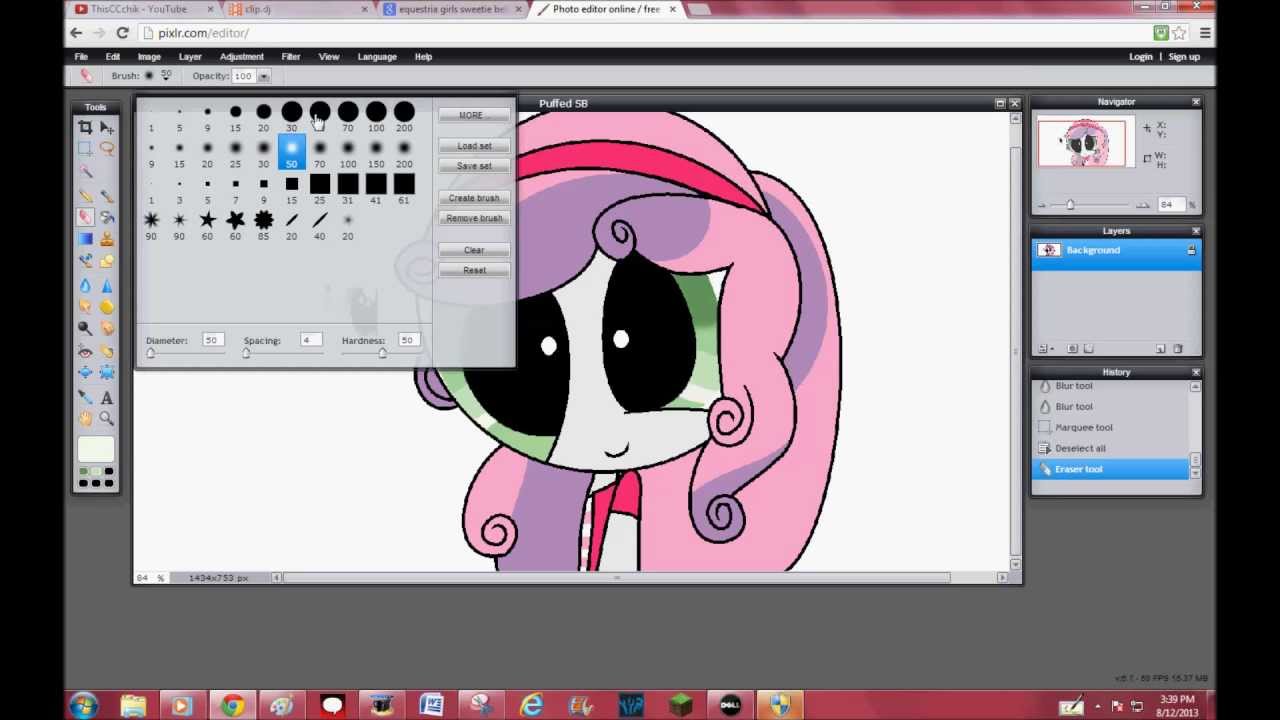Select the Pinch tool
The image size is (1280, 720).
click(106, 373)
